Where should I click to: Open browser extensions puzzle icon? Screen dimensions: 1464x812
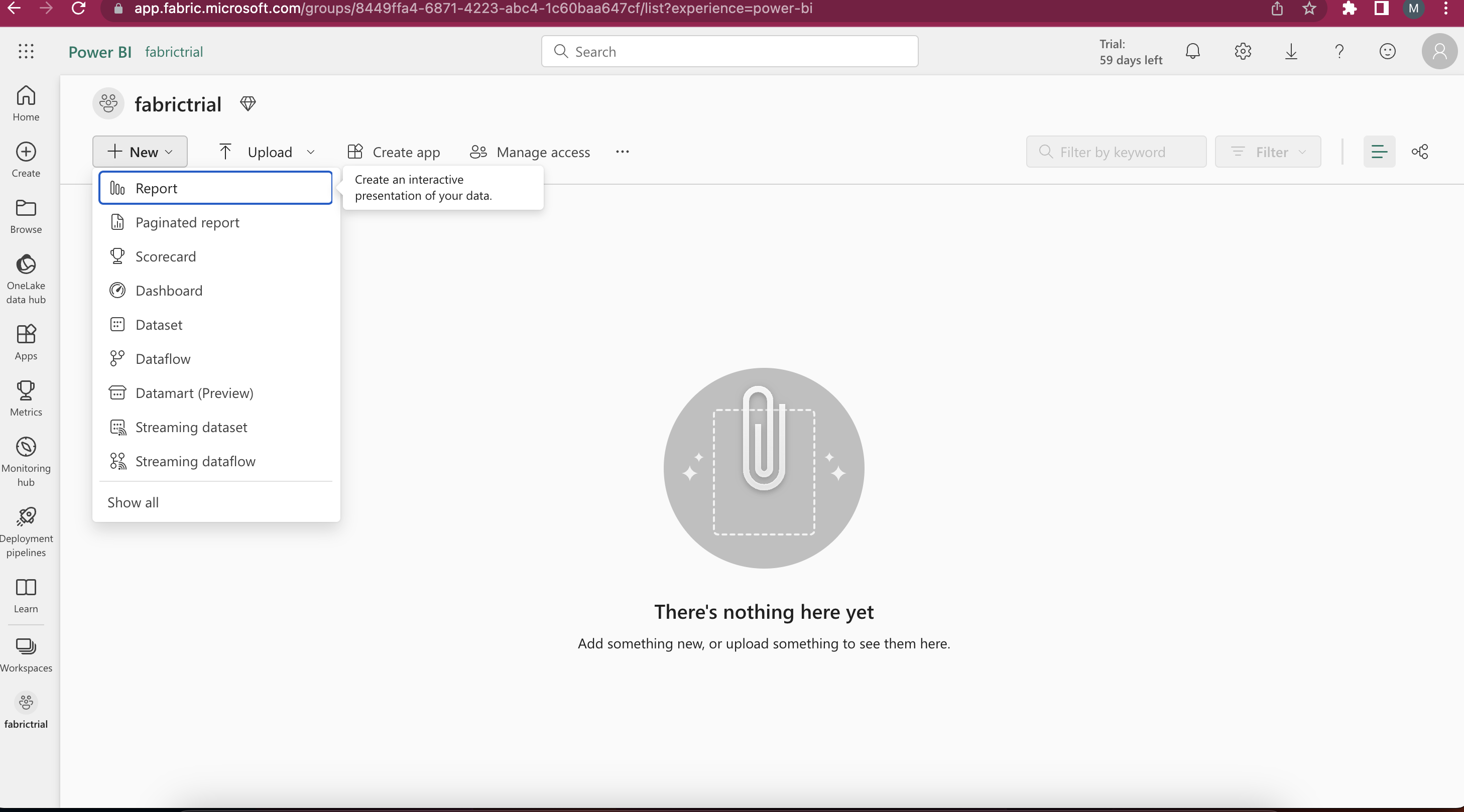1349,9
